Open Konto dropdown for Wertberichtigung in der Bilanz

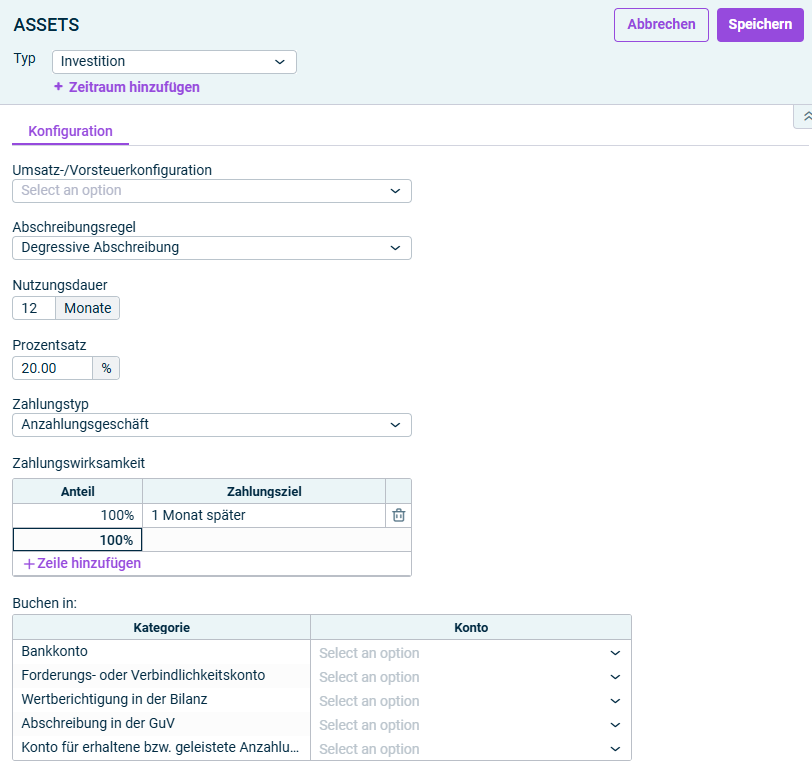pyautogui.click(x=471, y=701)
